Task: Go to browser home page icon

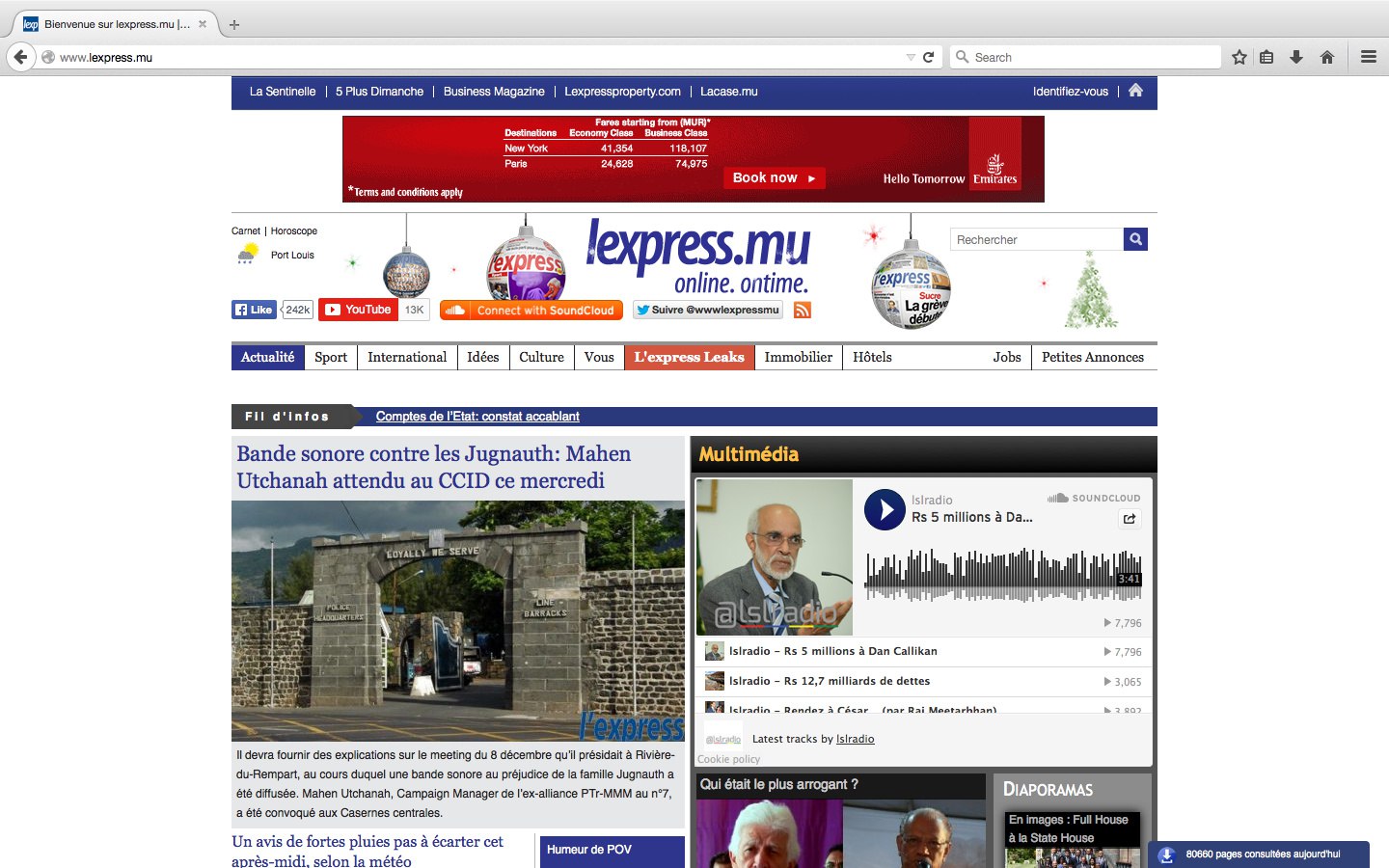Action: [x=1327, y=57]
